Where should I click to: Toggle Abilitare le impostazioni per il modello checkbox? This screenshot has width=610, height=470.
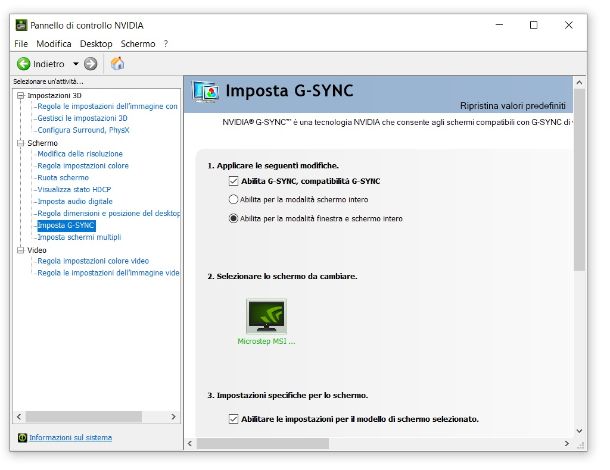[233, 419]
